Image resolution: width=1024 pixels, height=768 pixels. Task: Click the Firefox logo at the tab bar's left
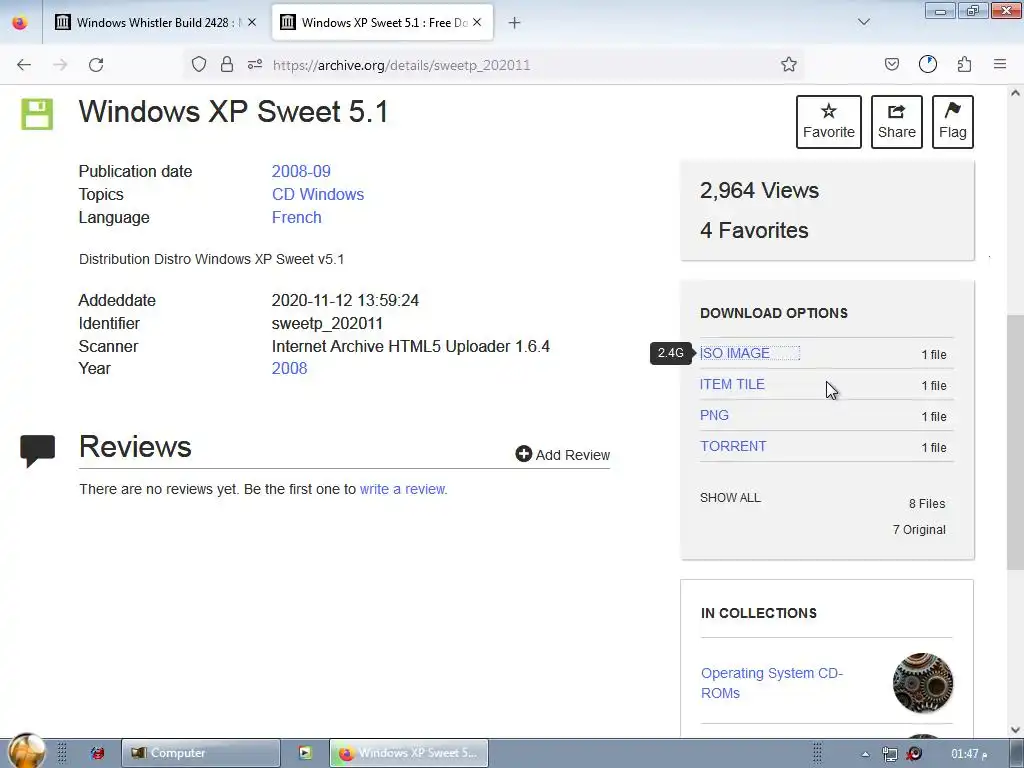click(x=20, y=22)
